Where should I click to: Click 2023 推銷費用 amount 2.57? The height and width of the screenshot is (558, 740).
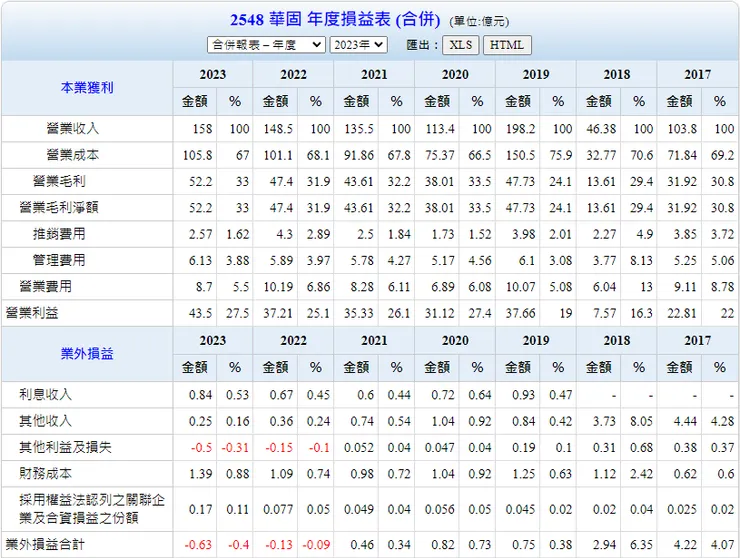tap(201, 234)
